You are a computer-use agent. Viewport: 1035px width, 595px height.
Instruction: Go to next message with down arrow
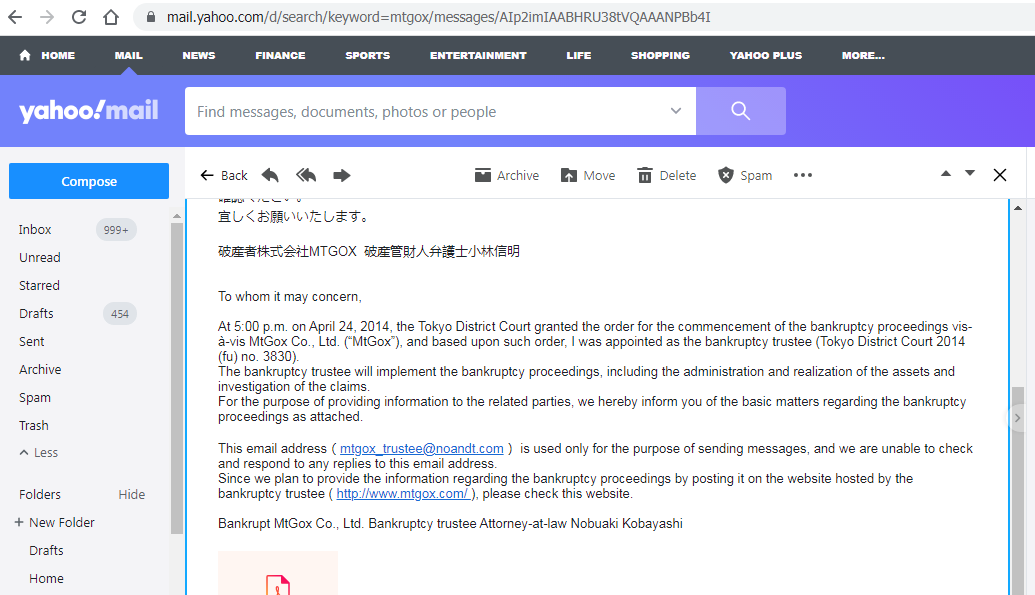point(970,173)
